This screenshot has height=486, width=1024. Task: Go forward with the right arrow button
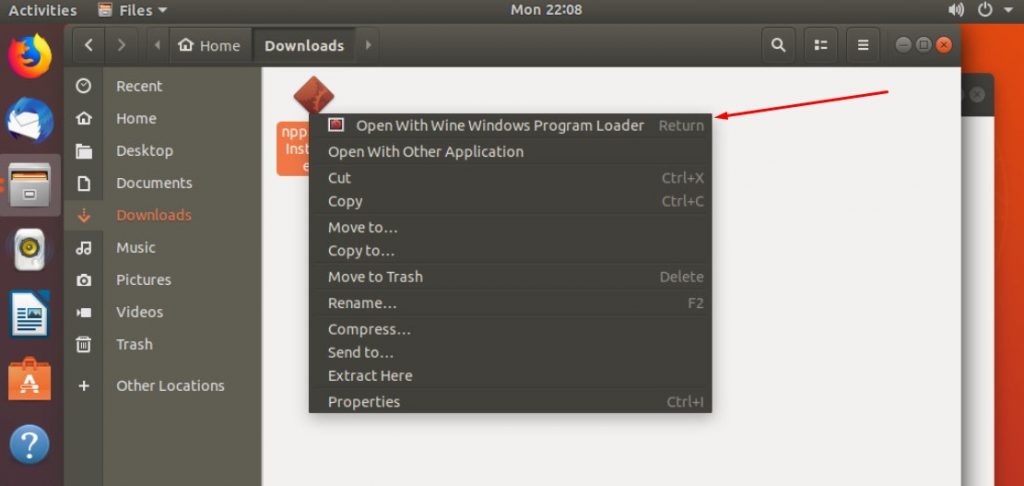121,45
